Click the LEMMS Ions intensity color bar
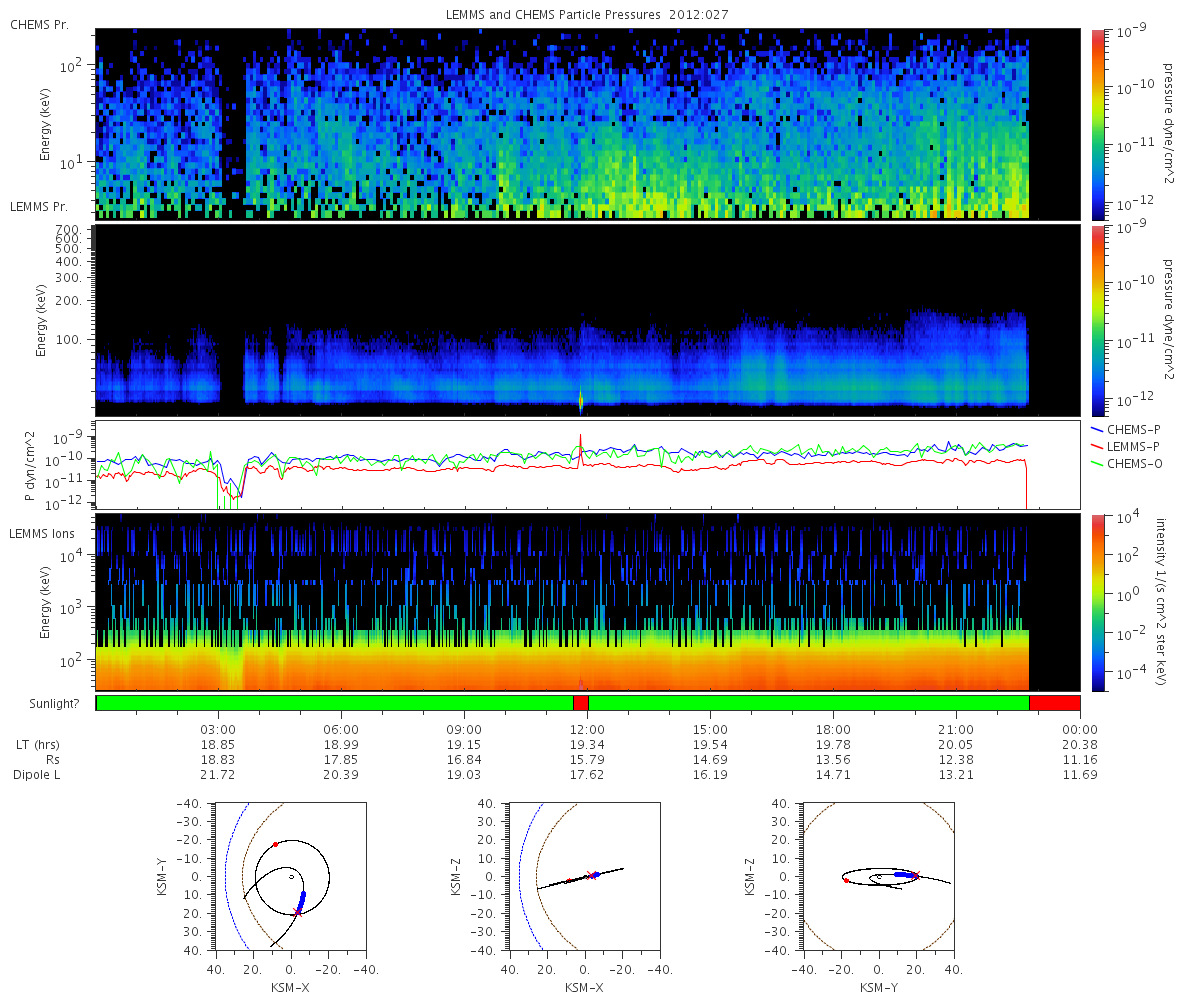1200x1000 pixels. pyautogui.click(x=1098, y=602)
